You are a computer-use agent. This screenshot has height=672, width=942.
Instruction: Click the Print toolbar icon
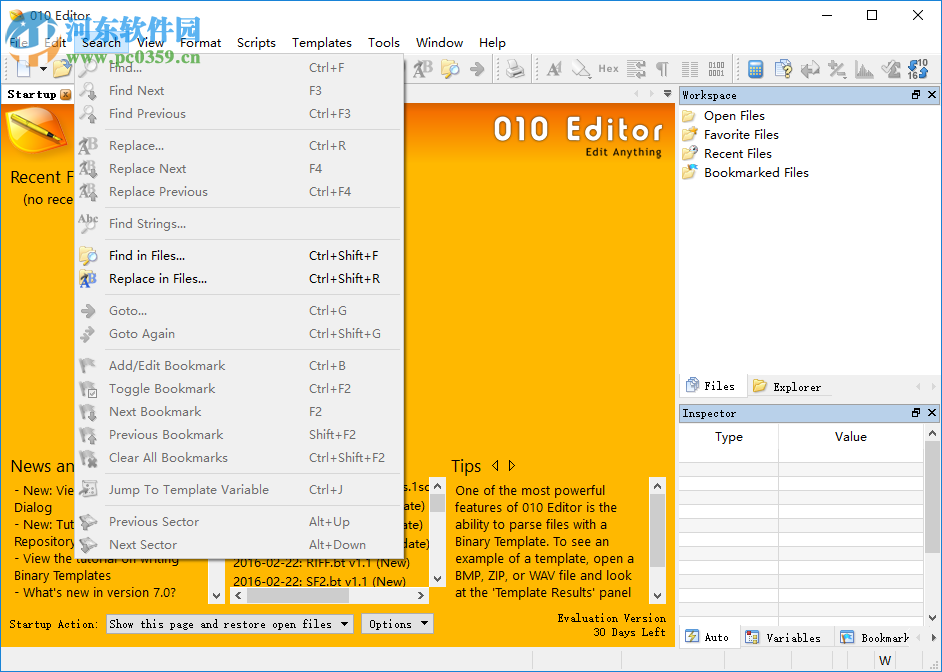click(x=515, y=69)
